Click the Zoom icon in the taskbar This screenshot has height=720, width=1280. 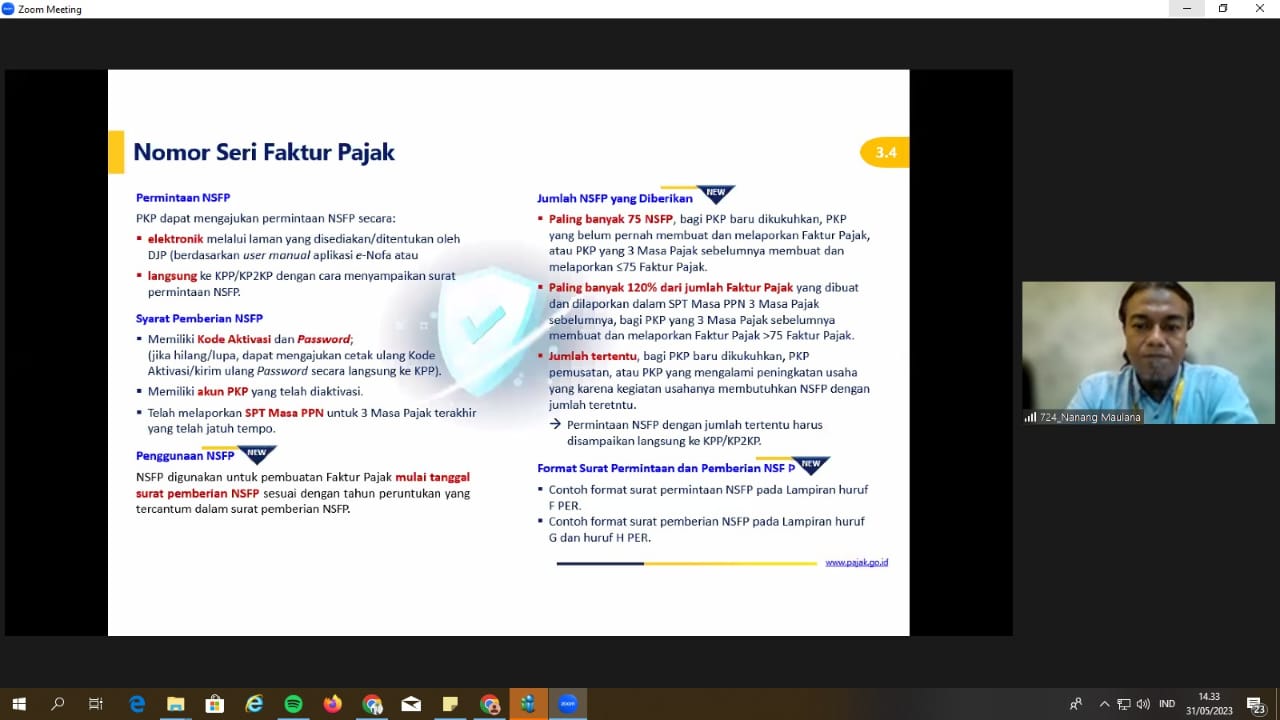[568, 704]
